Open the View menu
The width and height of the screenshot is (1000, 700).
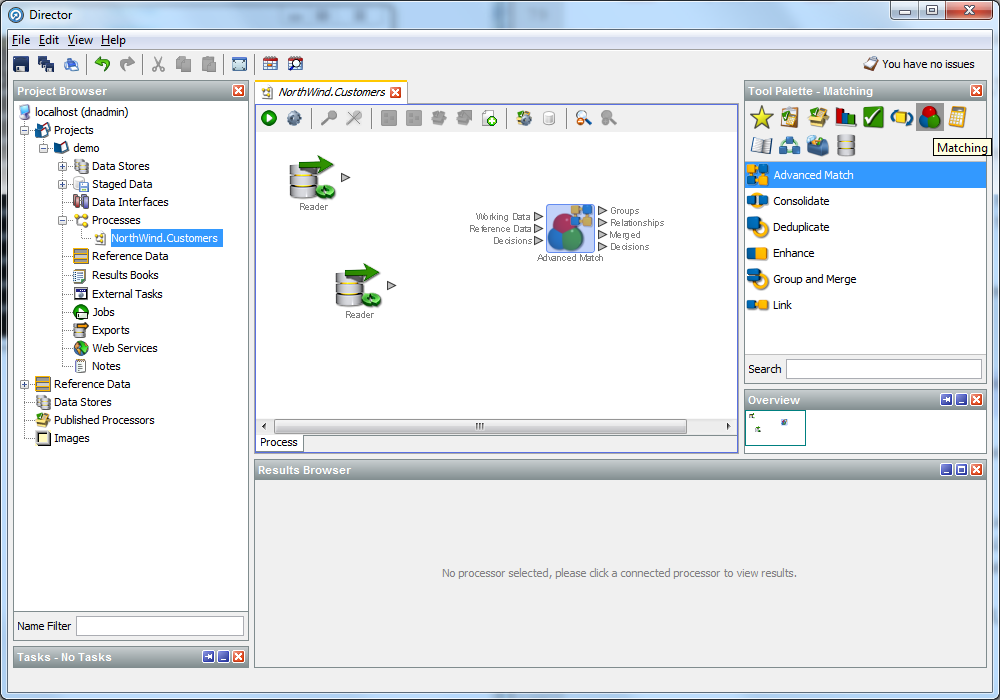point(80,40)
